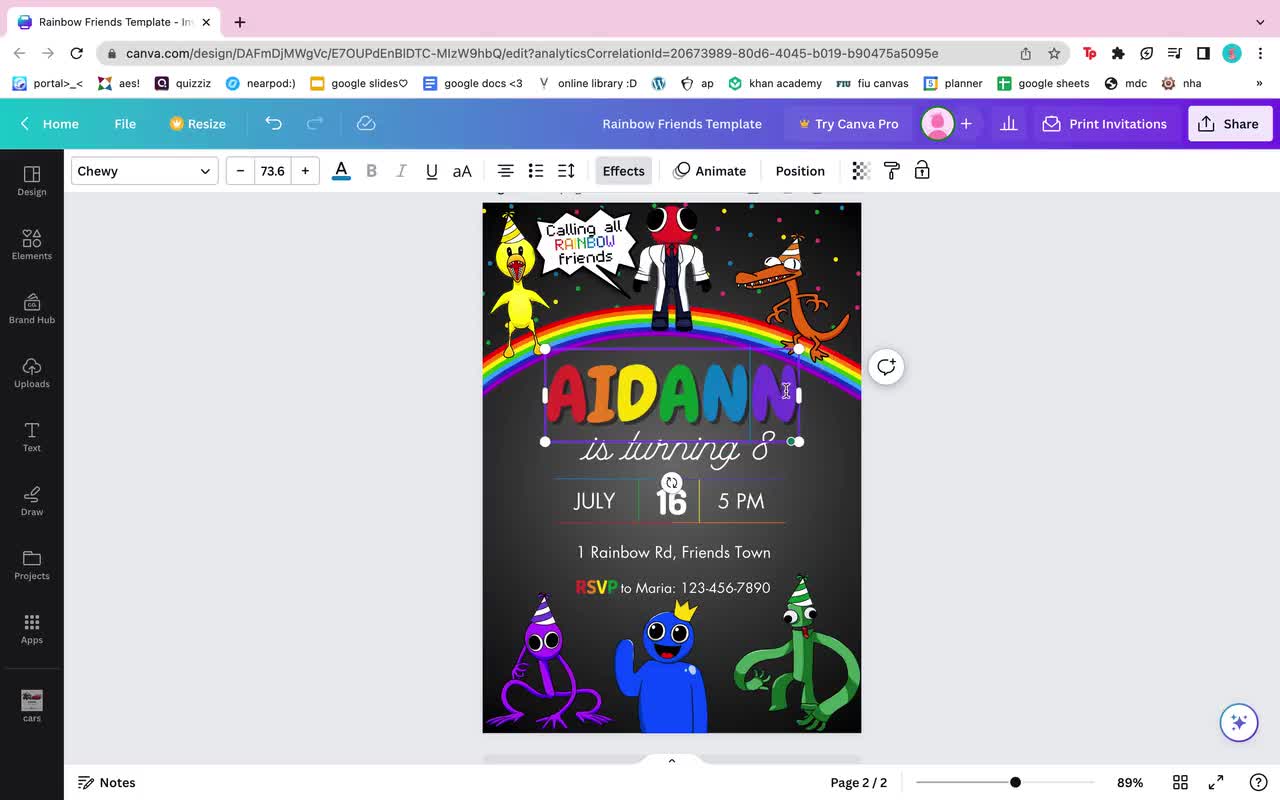The height and width of the screenshot is (800, 1280).
Task: Click the Canva address bar URL
Action: (532, 53)
